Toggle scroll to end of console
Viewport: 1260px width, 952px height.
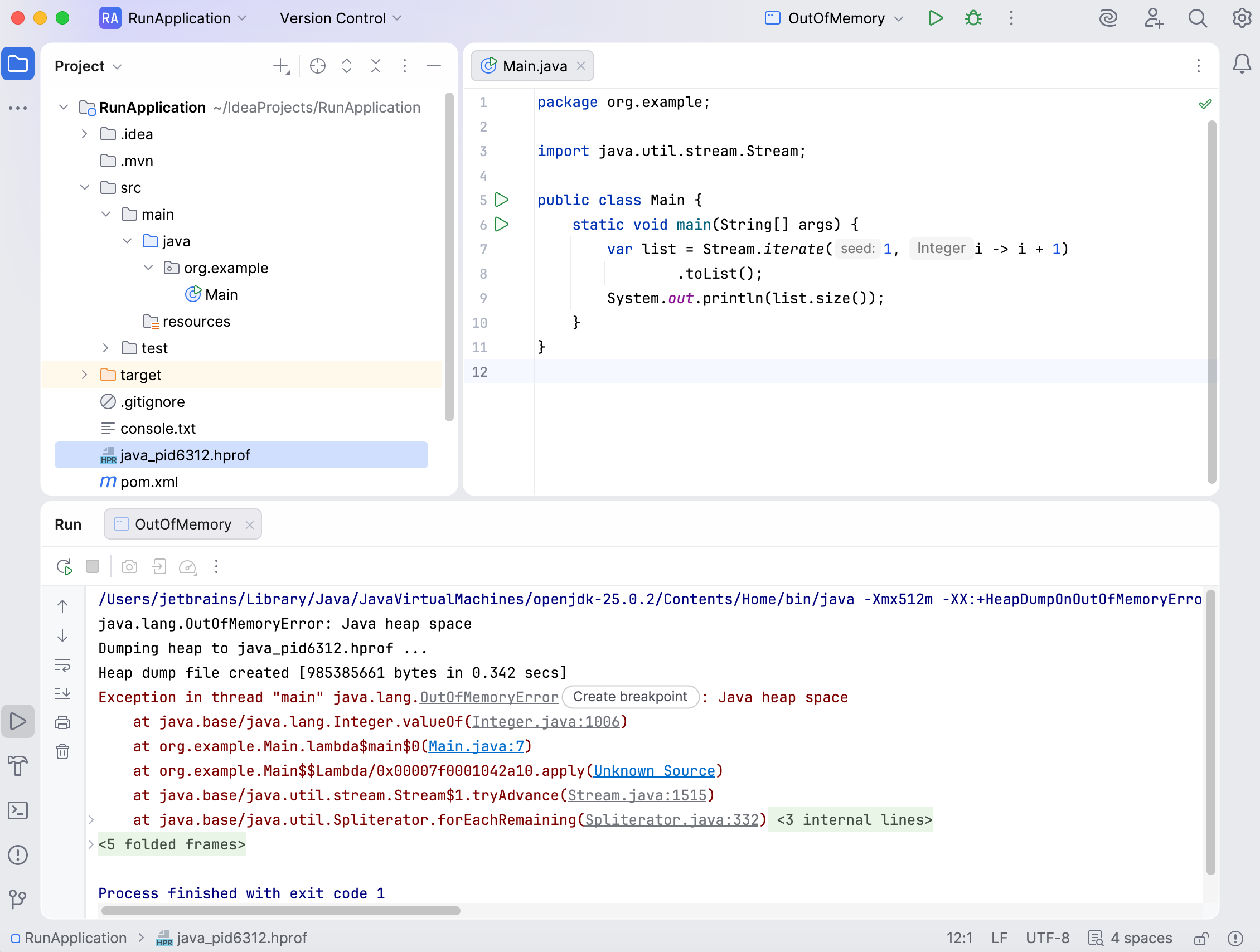coord(62,693)
